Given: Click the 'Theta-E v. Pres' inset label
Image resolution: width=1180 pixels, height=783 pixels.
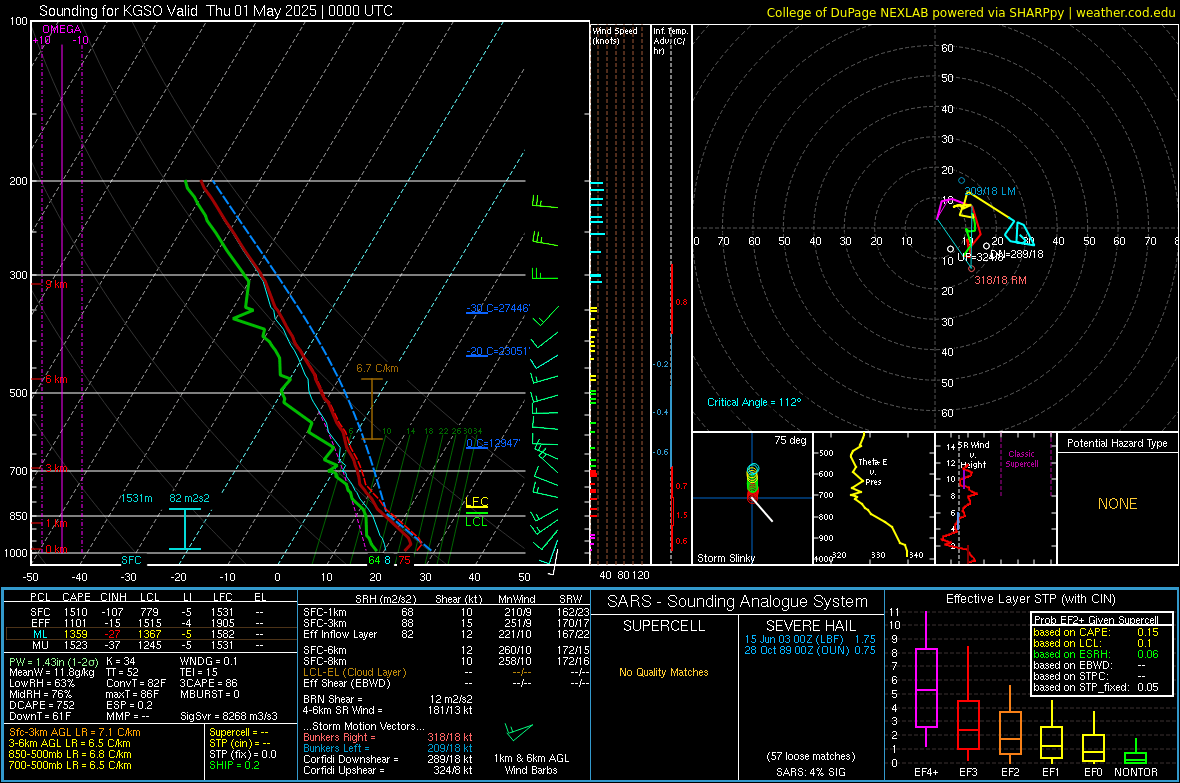Looking at the screenshot, I should point(872,471).
